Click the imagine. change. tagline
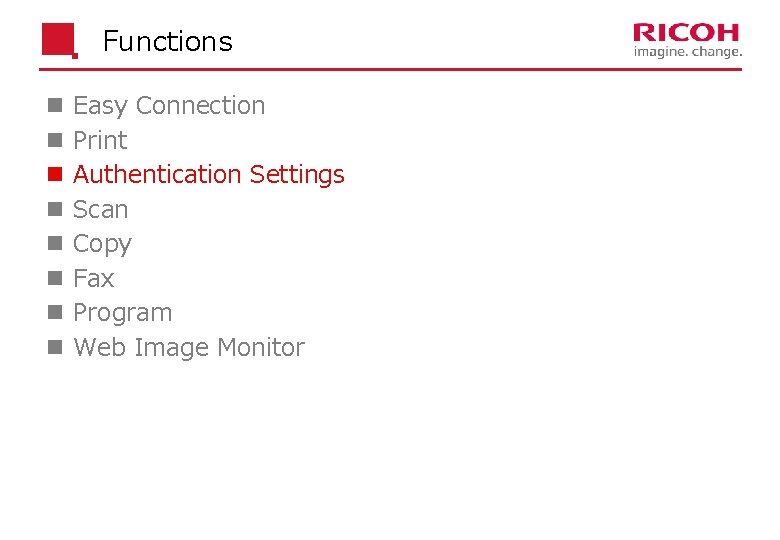This screenshot has height=540, width=780. (x=688, y=52)
